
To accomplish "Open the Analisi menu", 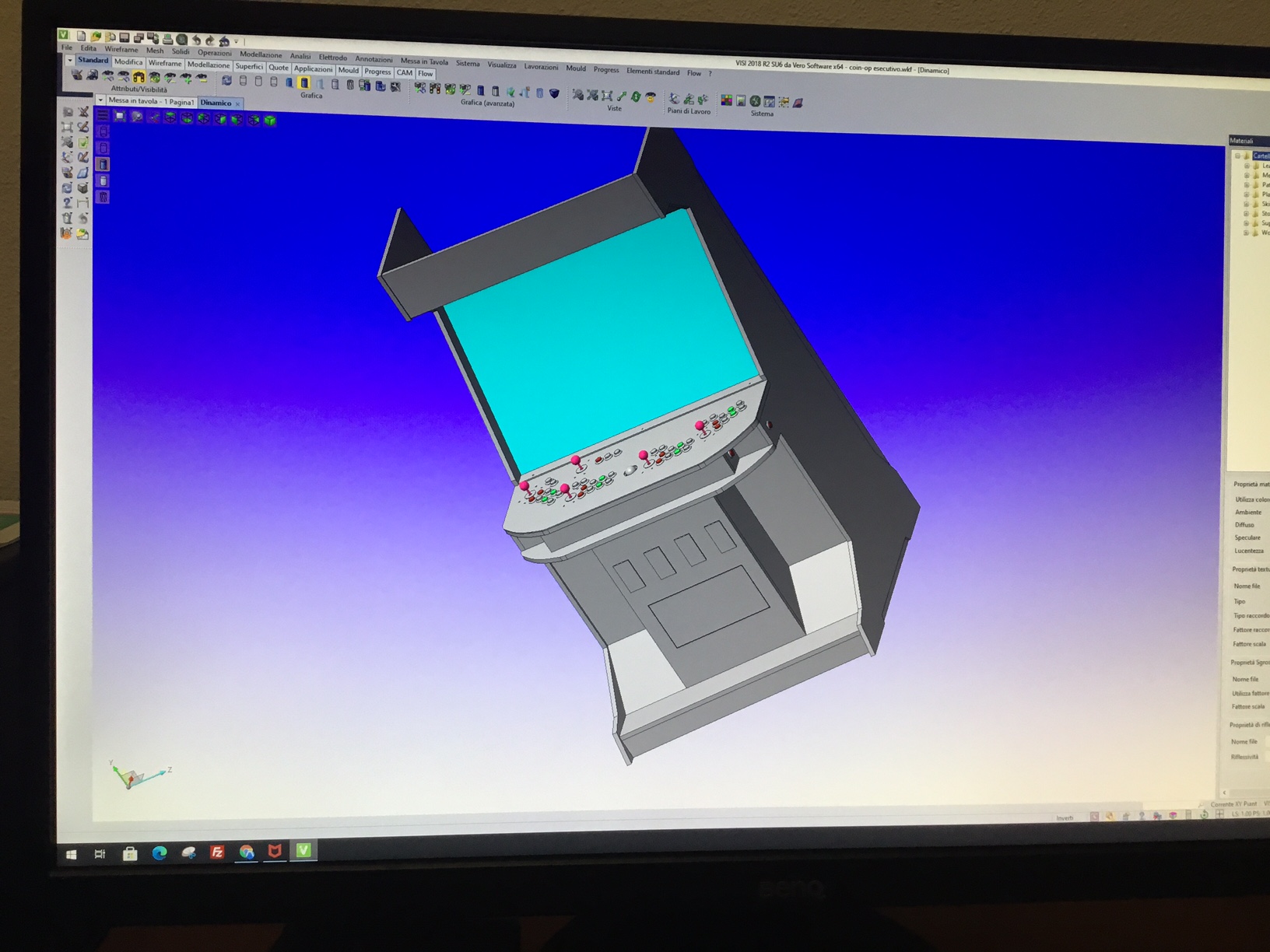I will pos(300,56).
